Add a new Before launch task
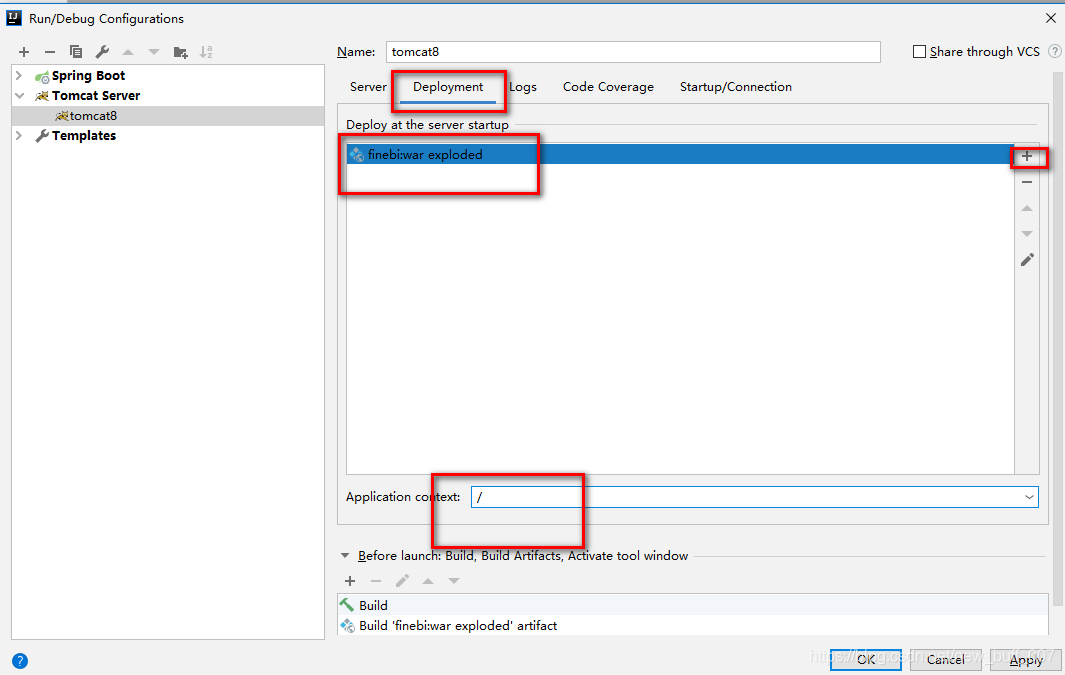This screenshot has width=1065, height=675. tap(349, 580)
